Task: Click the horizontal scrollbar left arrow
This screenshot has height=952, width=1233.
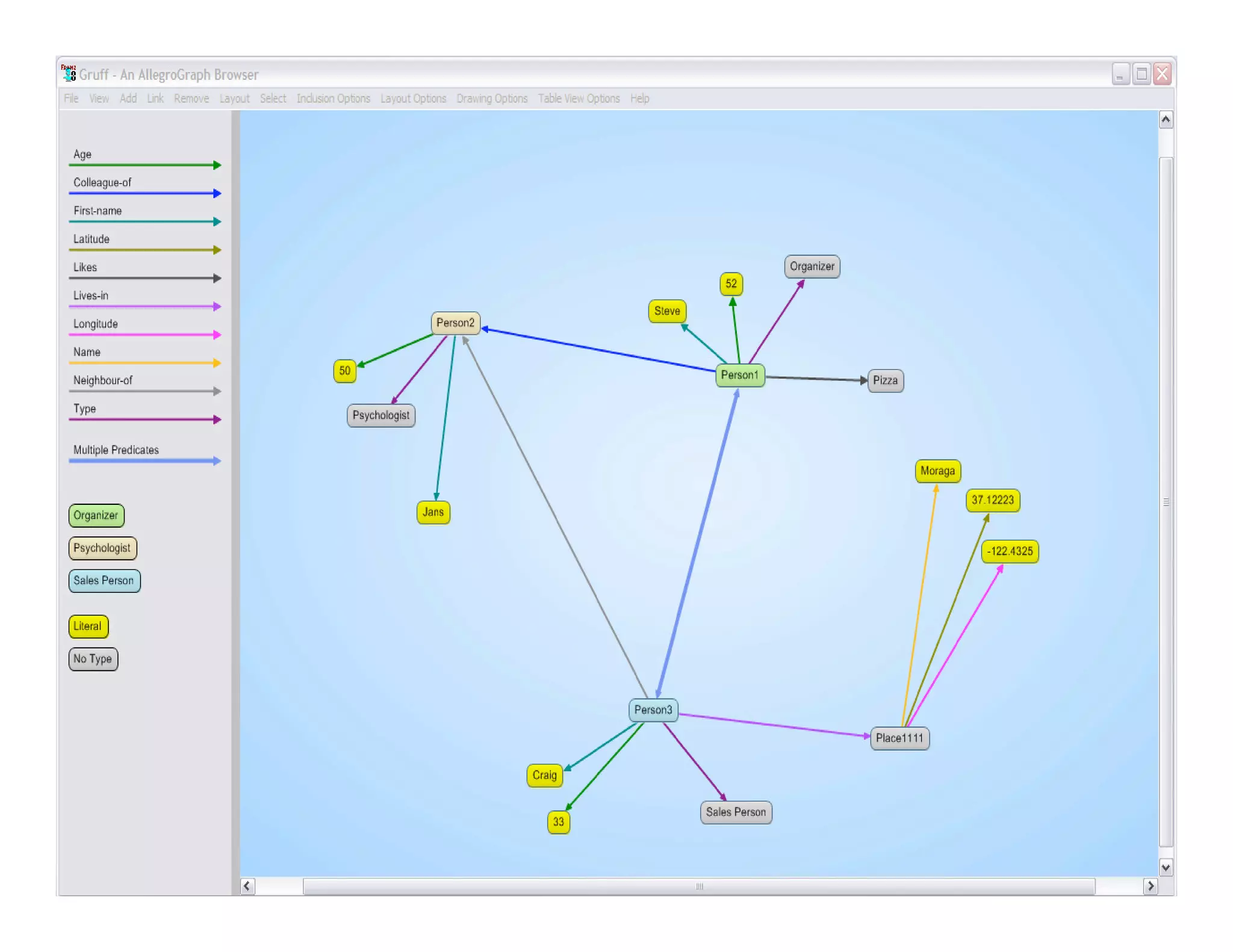Action: [x=247, y=886]
